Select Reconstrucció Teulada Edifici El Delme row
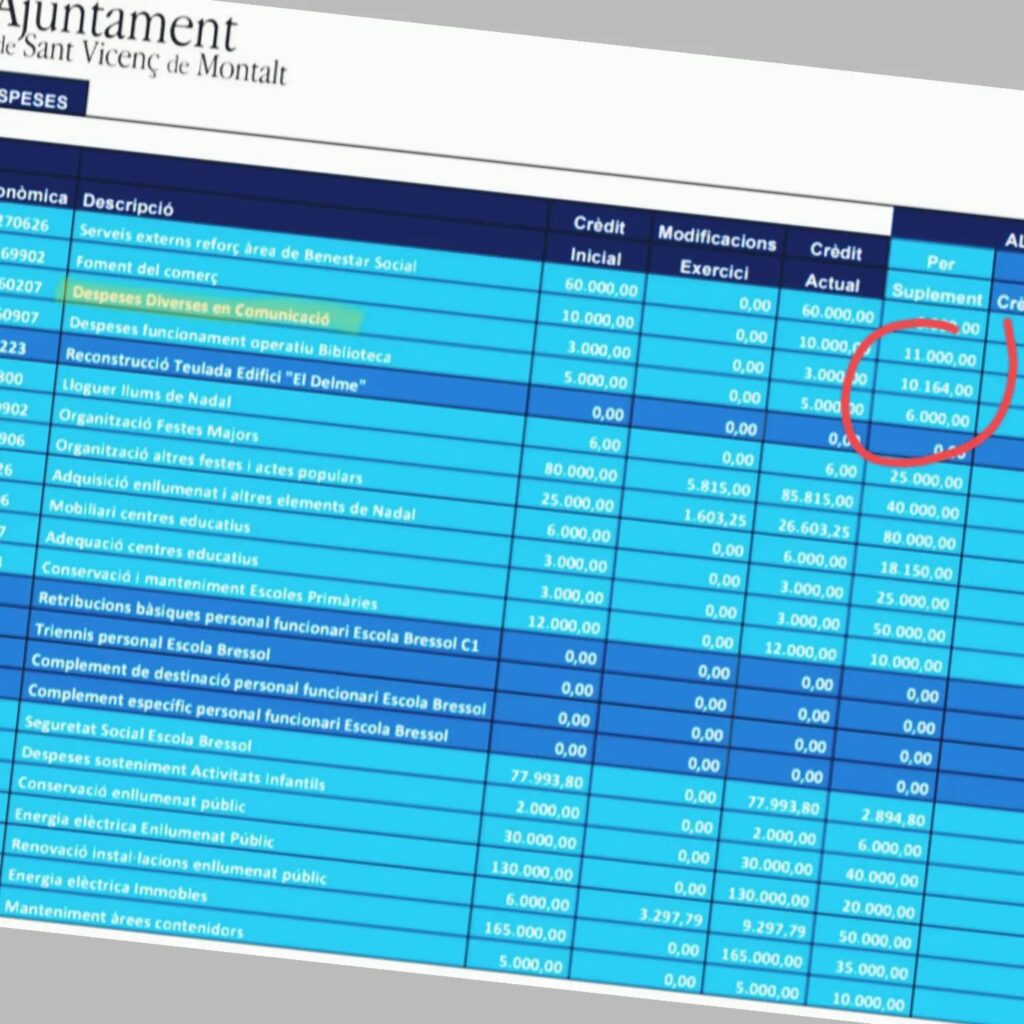Image resolution: width=1024 pixels, height=1024 pixels. pyautogui.click(x=209, y=369)
